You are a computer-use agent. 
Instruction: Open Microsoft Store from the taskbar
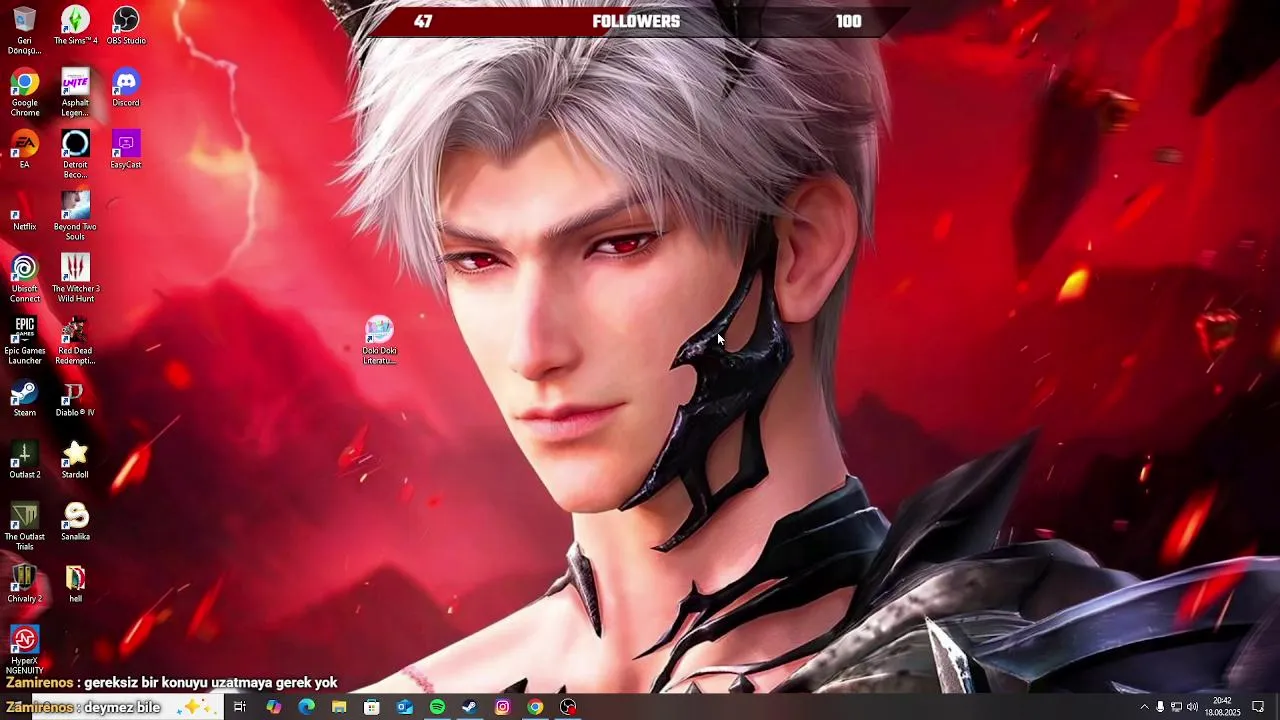click(x=372, y=707)
